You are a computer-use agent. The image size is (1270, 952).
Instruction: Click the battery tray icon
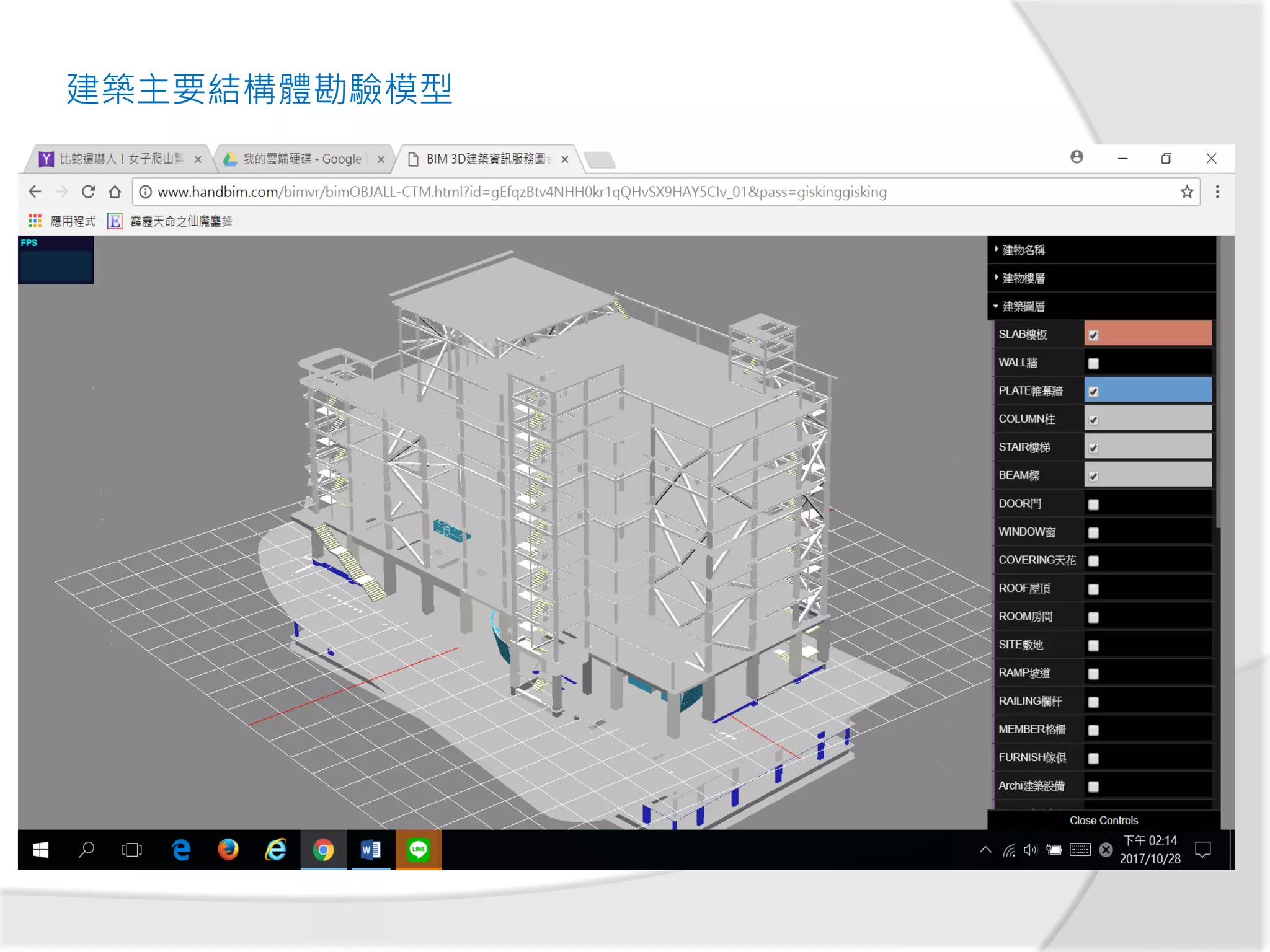pyautogui.click(x=1054, y=850)
